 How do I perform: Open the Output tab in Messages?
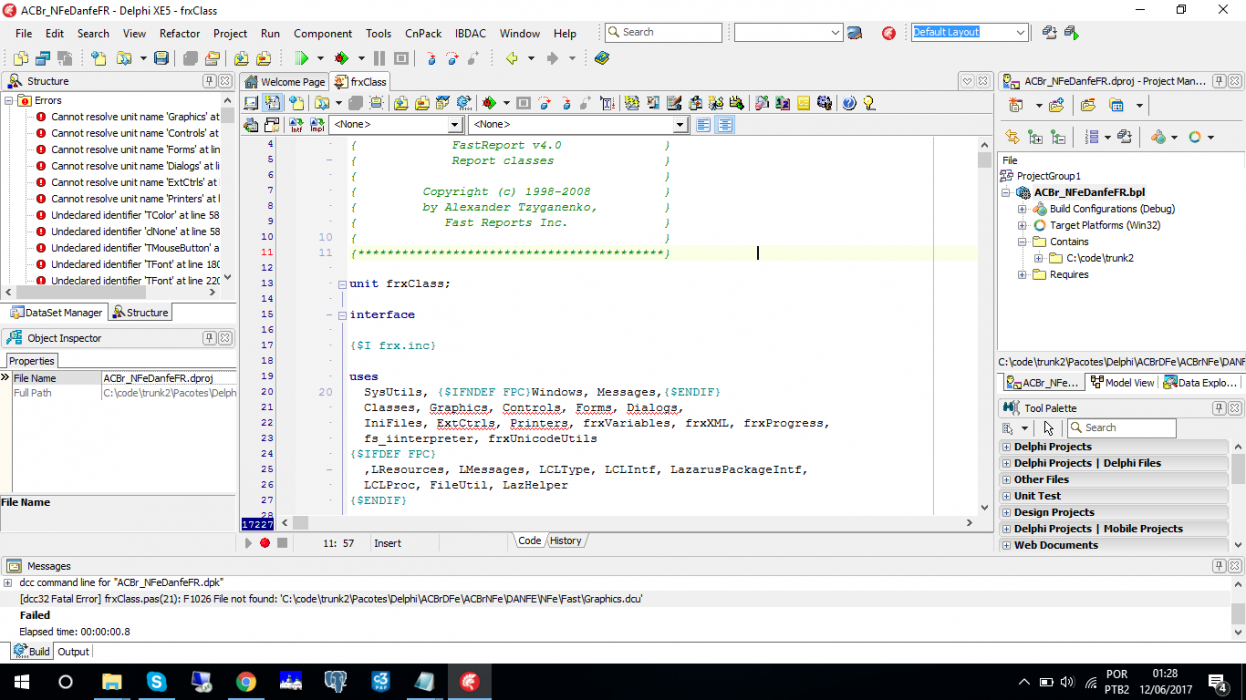click(x=73, y=651)
